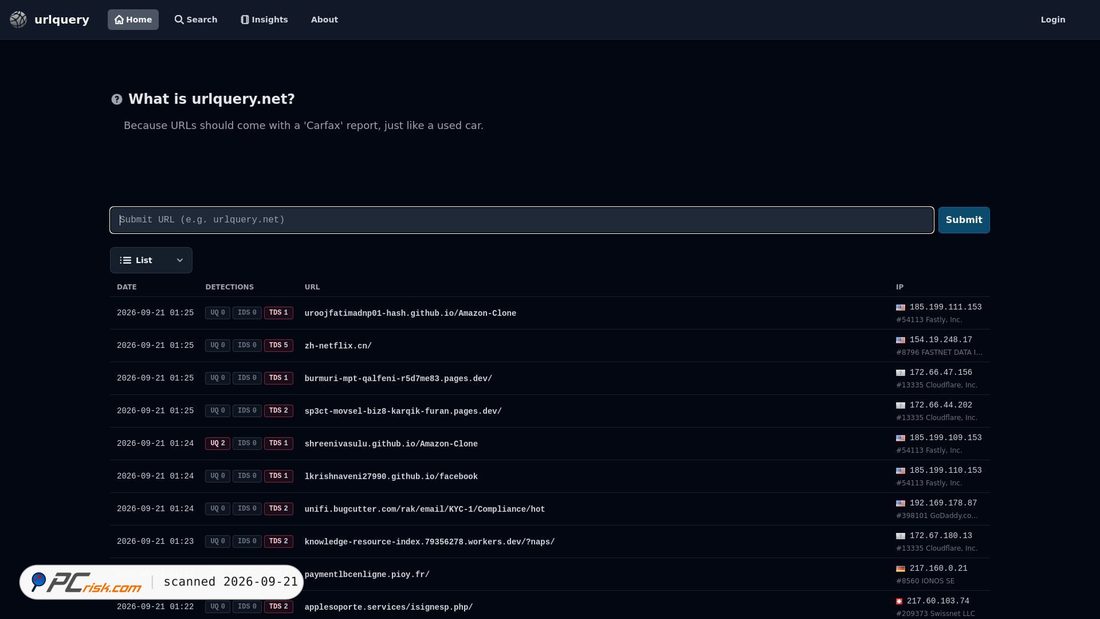
Task: Click the urlquery globe logo icon
Action: pos(18,20)
